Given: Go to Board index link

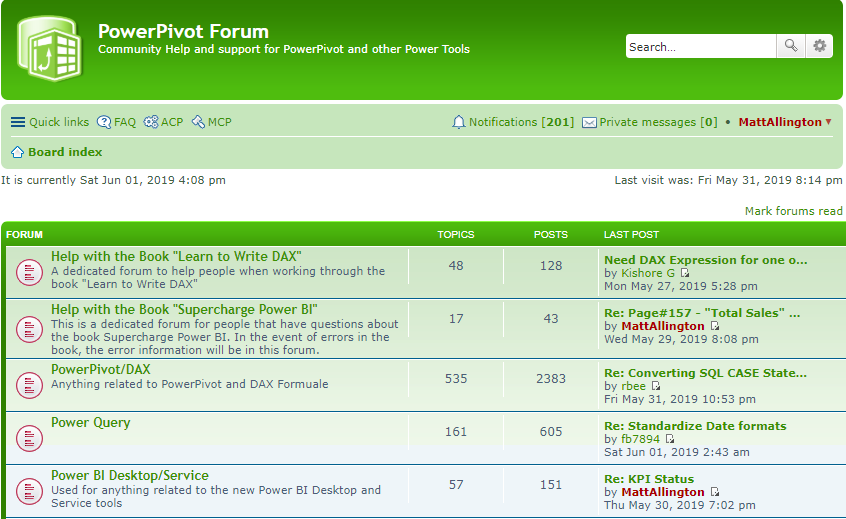Looking at the screenshot, I should (x=65, y=152).
